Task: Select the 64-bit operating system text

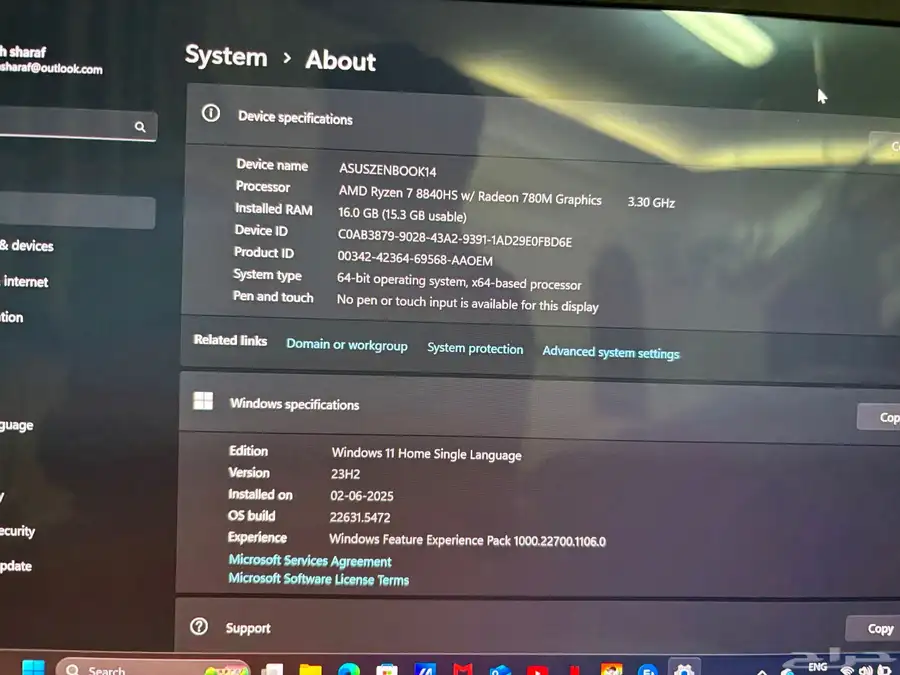Action: coord(459,281)
